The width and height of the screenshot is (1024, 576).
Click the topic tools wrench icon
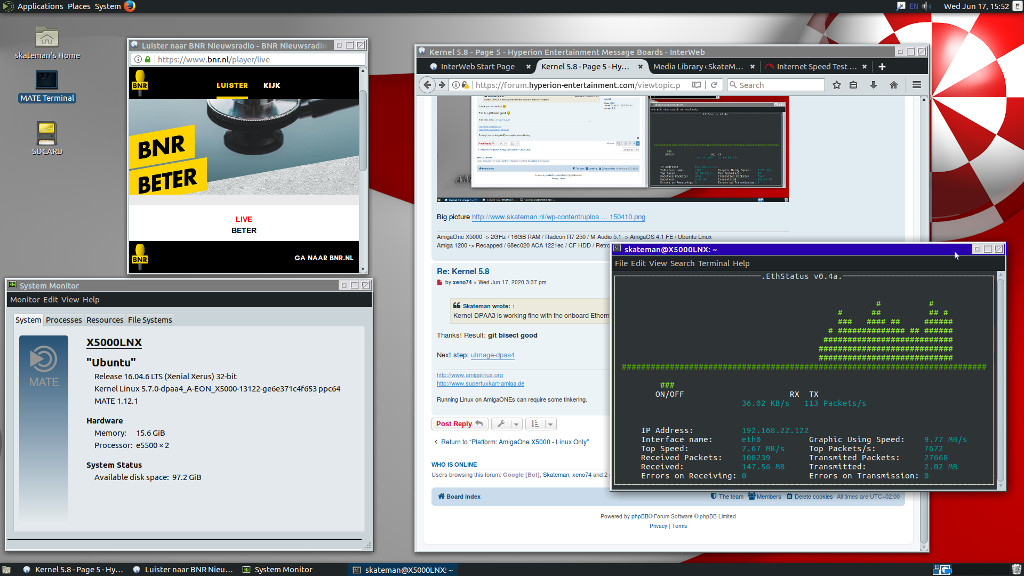tap(501, 424)
